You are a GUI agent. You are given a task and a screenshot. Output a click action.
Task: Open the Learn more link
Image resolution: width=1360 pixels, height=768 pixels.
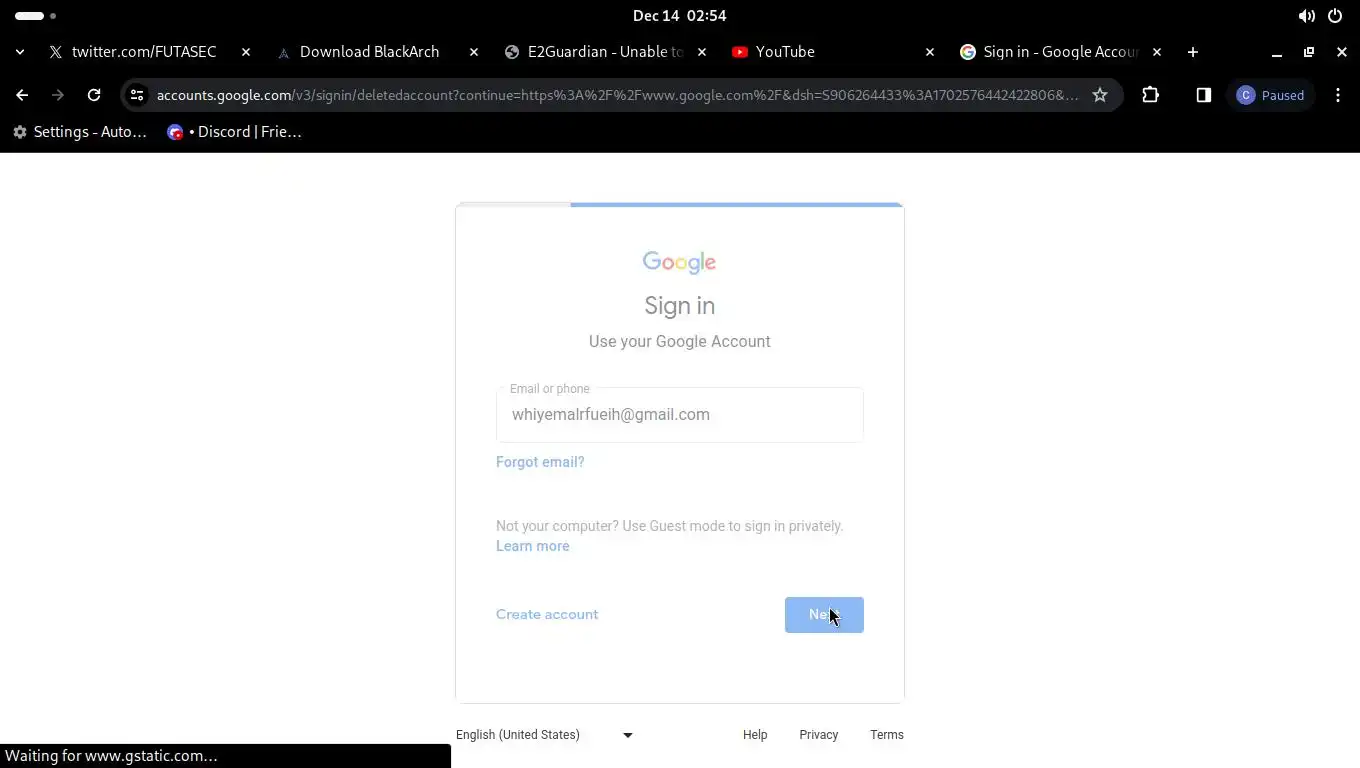tap(533, 546)
